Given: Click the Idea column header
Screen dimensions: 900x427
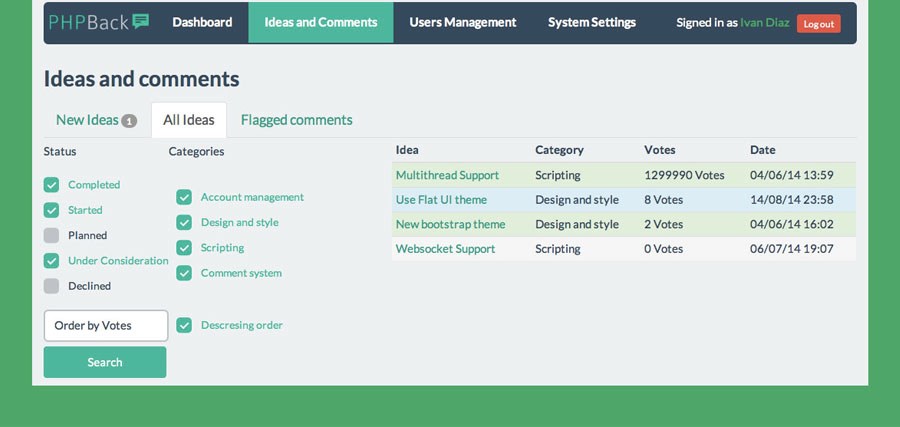Looking at the screenshot, I should (407, 150).
